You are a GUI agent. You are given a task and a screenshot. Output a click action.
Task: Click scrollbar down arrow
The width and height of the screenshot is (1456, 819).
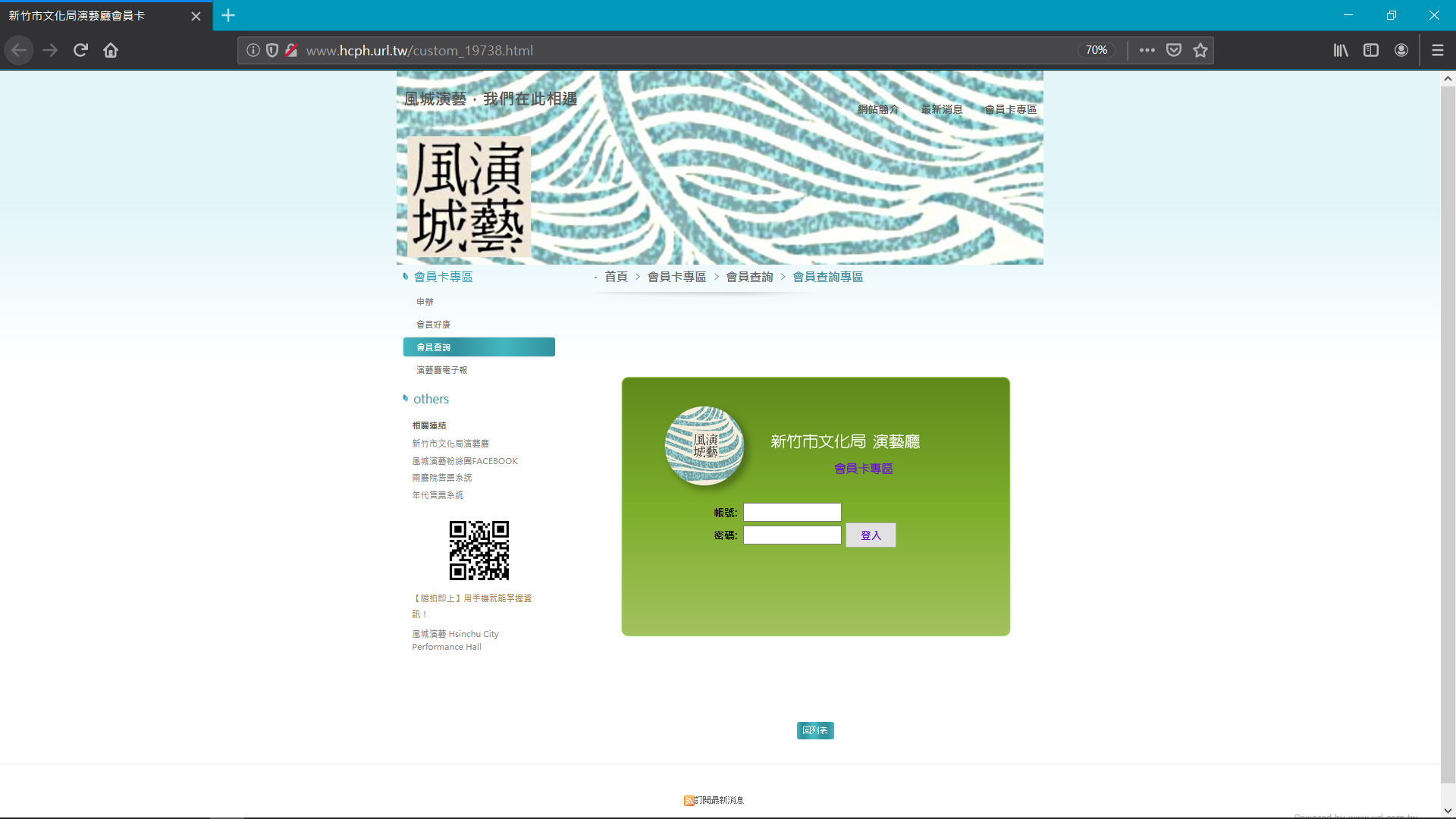pos(1448,811)
